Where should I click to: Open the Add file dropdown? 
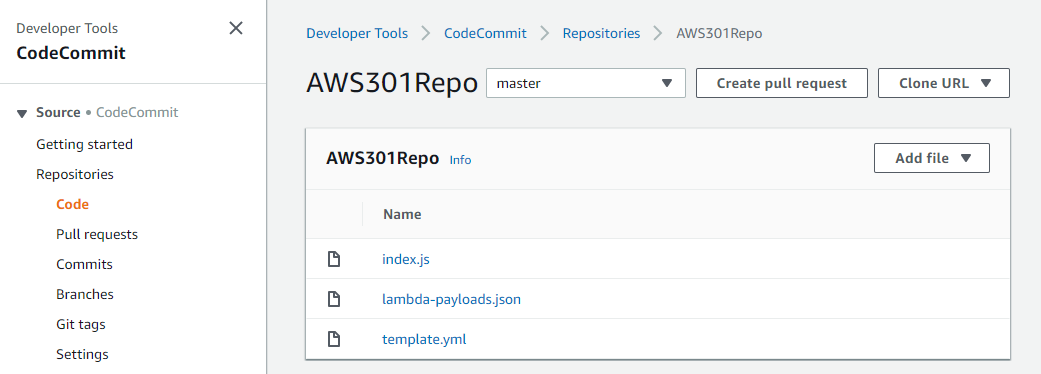[931, 158]
